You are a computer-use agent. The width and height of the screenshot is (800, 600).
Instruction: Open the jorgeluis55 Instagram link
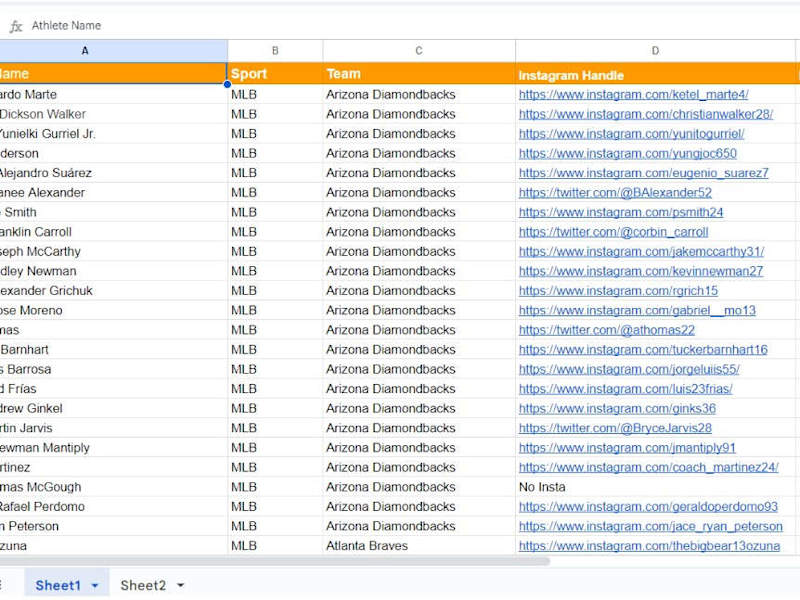629,369
